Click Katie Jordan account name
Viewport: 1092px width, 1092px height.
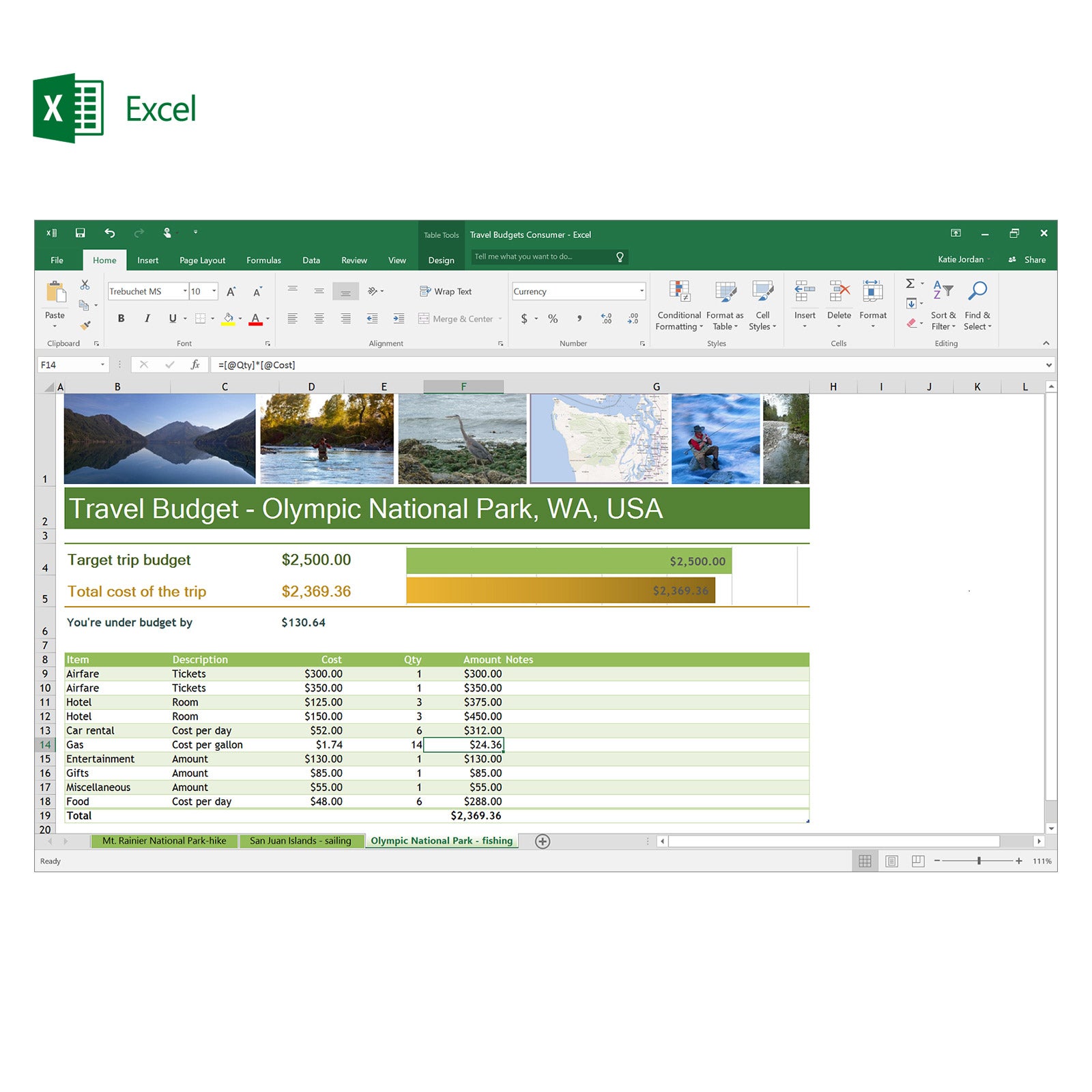coord(960,259)
